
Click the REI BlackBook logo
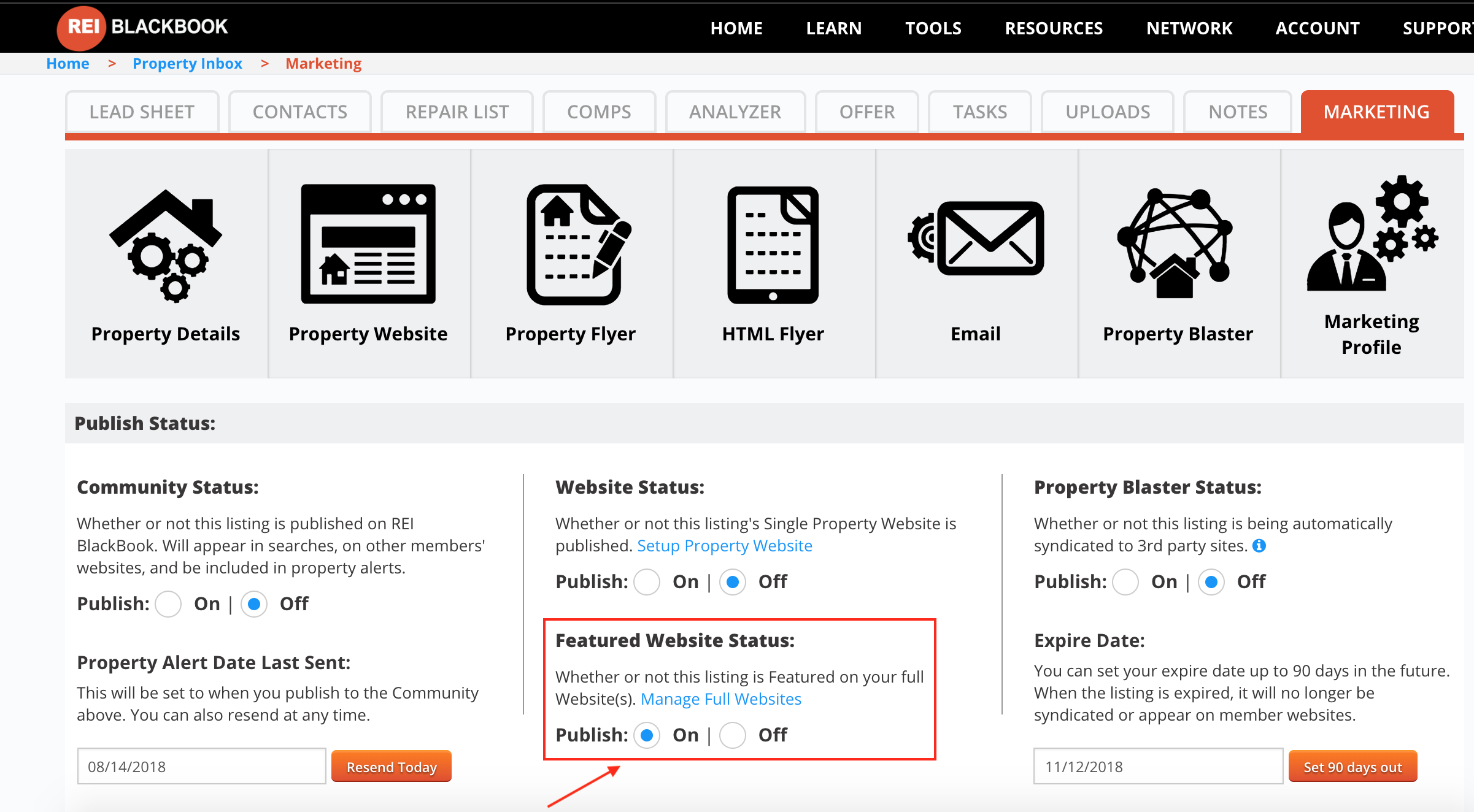[142, 27]
